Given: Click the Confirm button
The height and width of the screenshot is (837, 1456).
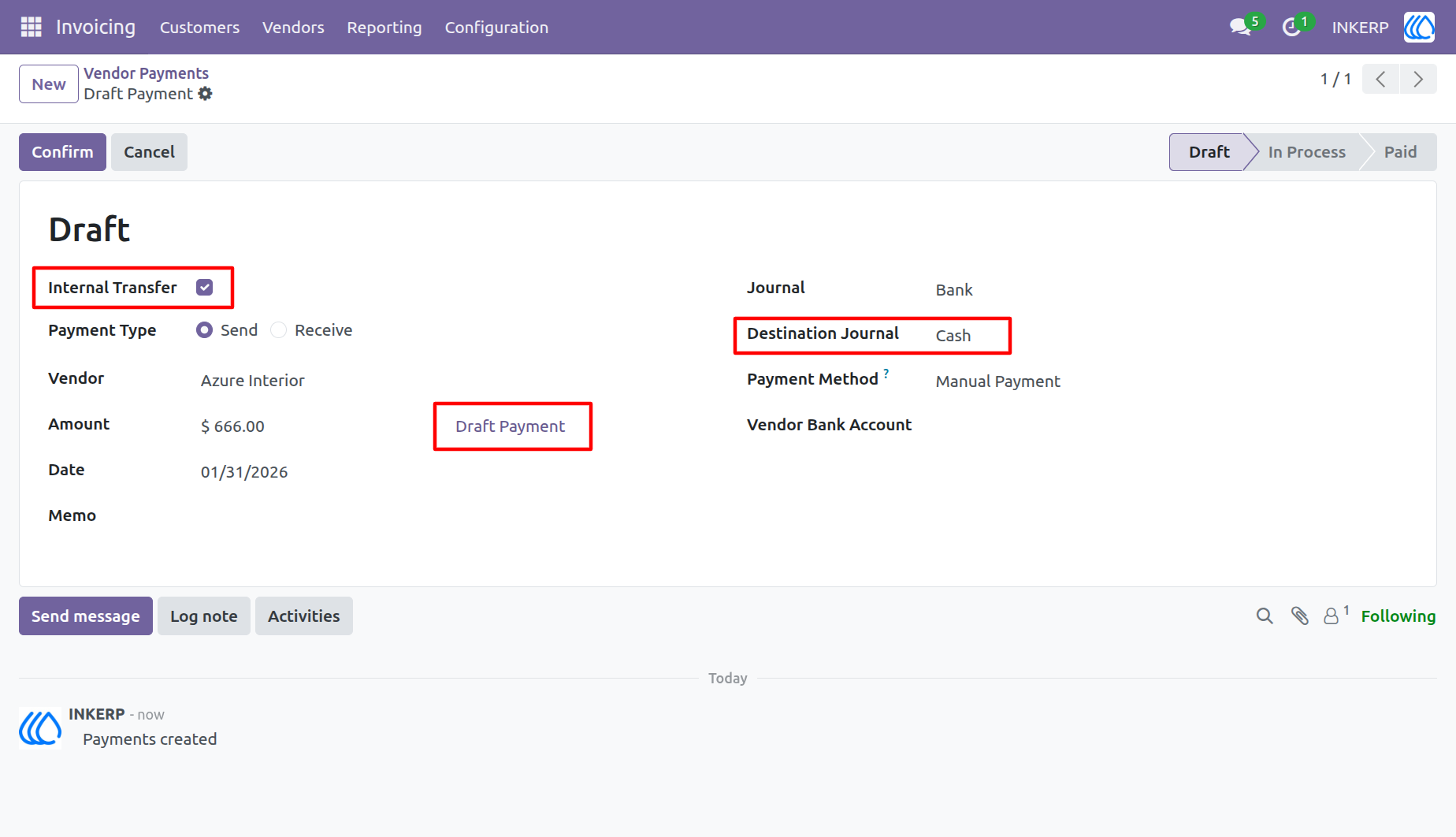Looking at the screenshot, I should click(62, 152).
